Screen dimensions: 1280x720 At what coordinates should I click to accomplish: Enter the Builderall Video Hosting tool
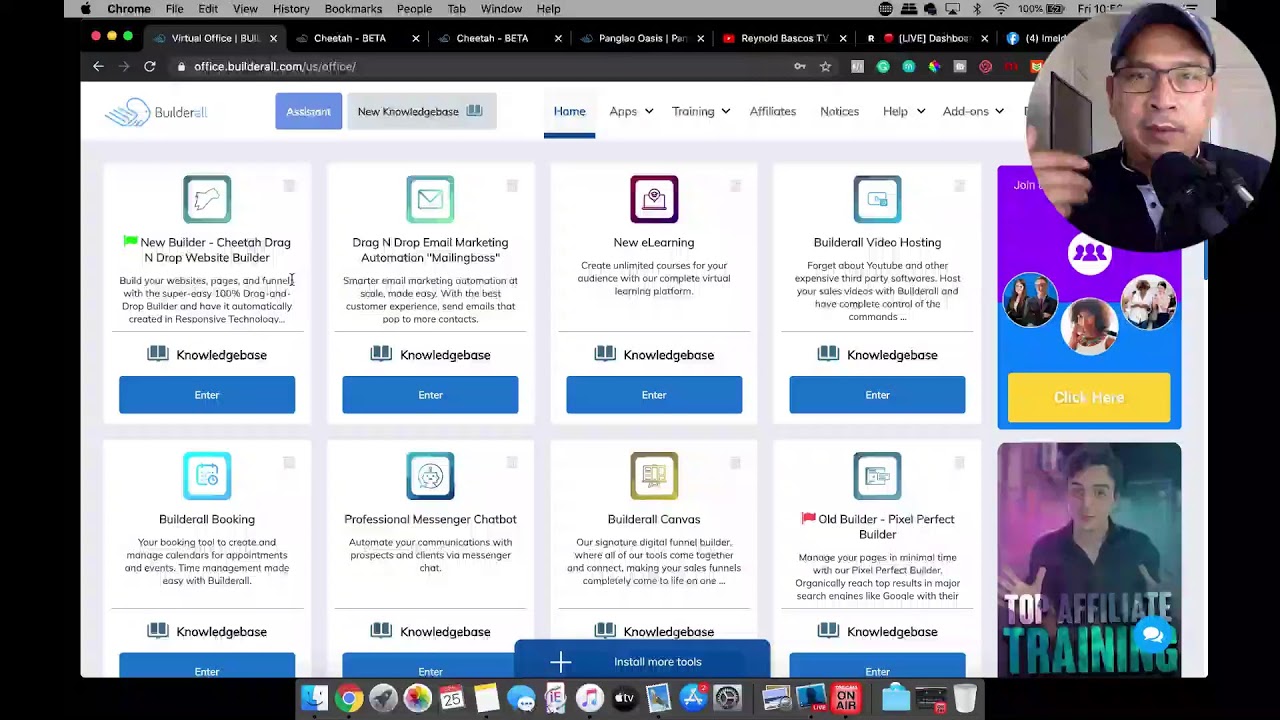[877, 395]
